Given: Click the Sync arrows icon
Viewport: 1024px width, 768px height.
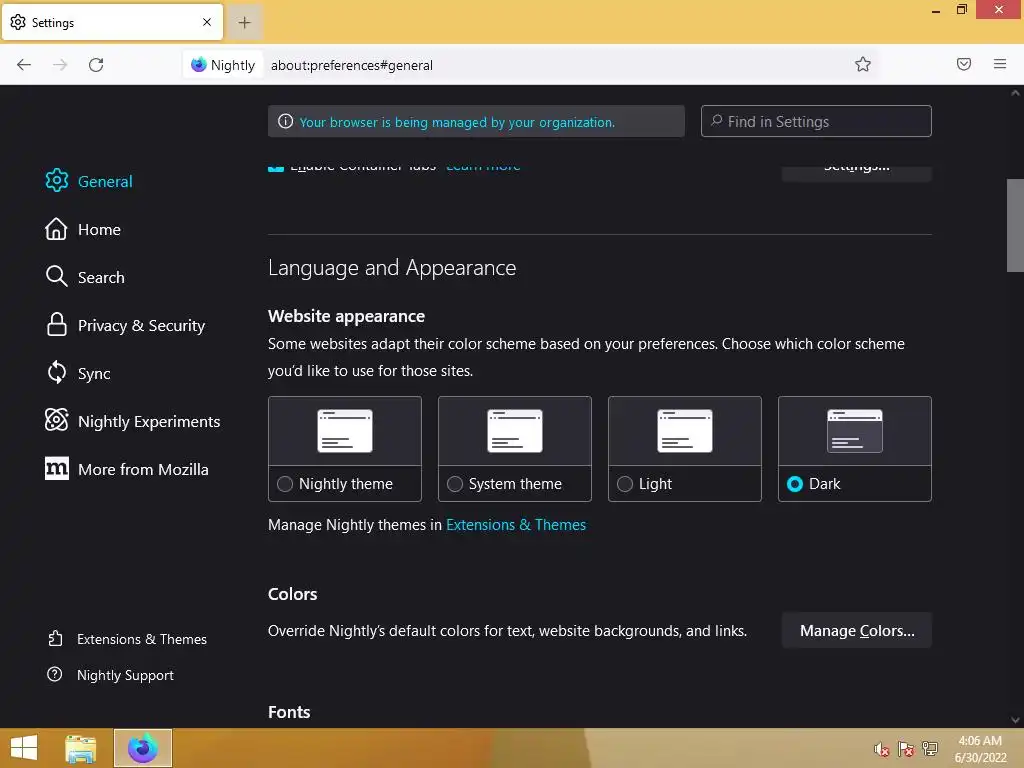Looking at the screenshot, I should (57, 372).
